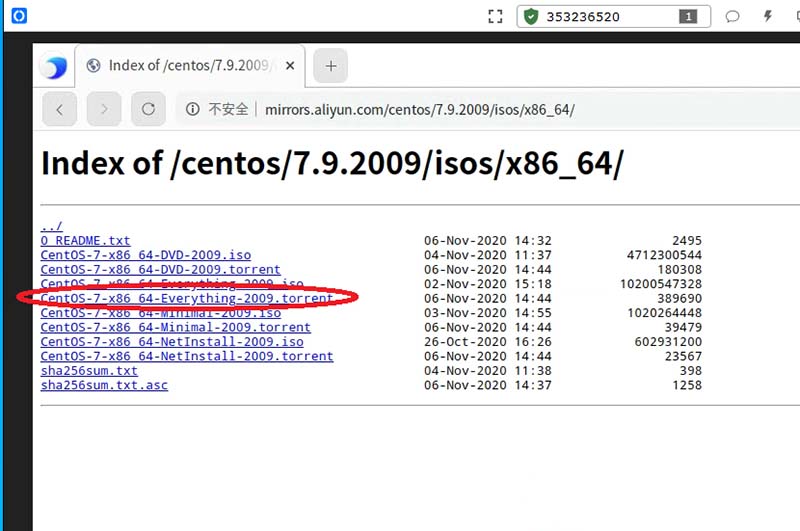800x531 pixels.
Task: Download CentOS-7-x86_64-Minimal-2009.iso
Action: pos(161,313)
